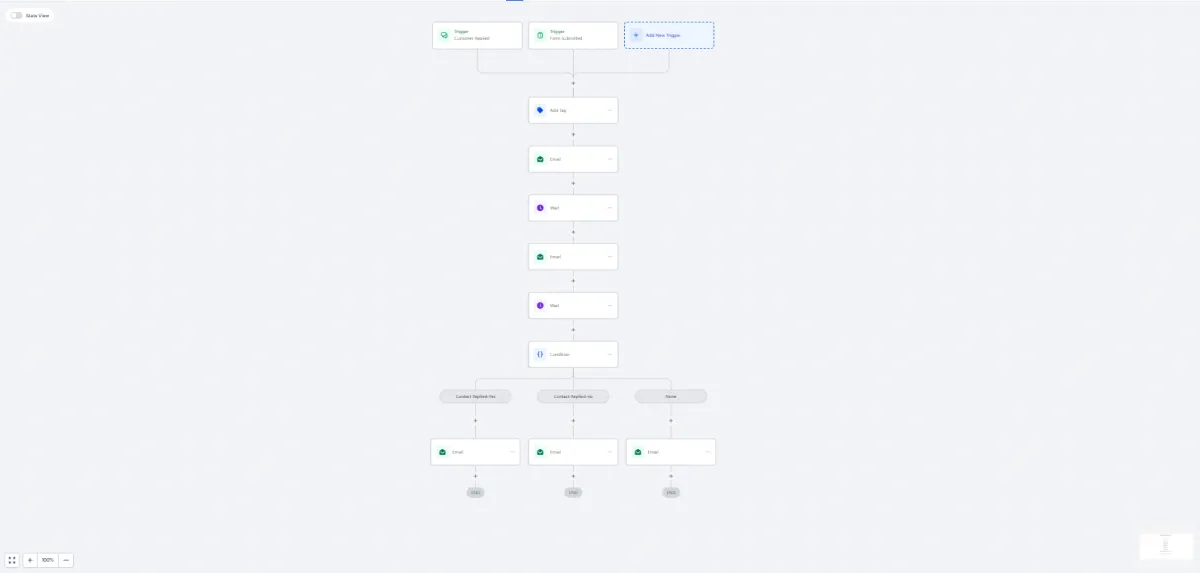Image resolution: width=1200 pixels, height=573 pixels.
Task: Open the Condition node options menu
Action: click(610, 354)
